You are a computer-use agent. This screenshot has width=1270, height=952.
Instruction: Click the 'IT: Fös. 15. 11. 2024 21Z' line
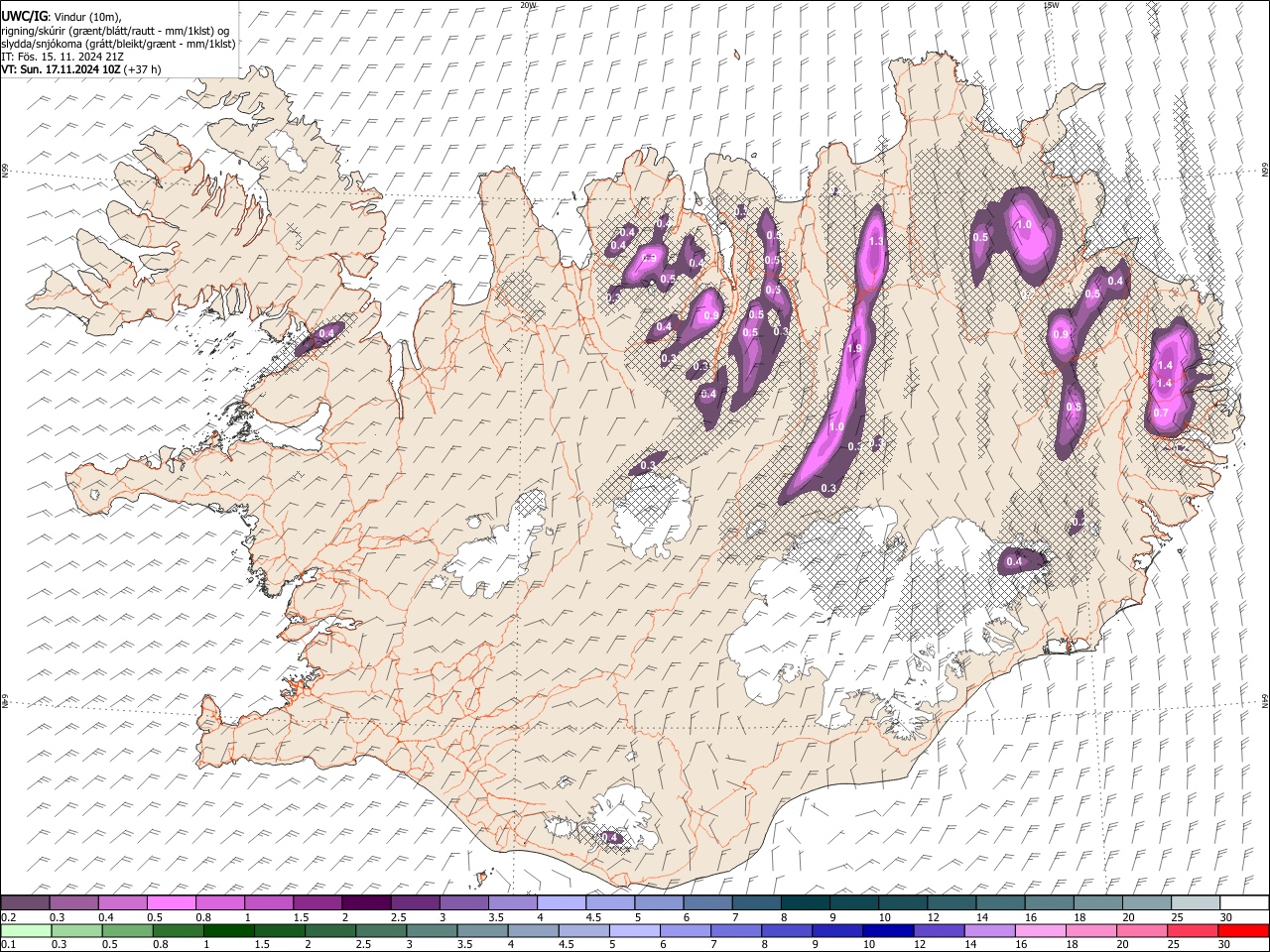pos(63,57)
